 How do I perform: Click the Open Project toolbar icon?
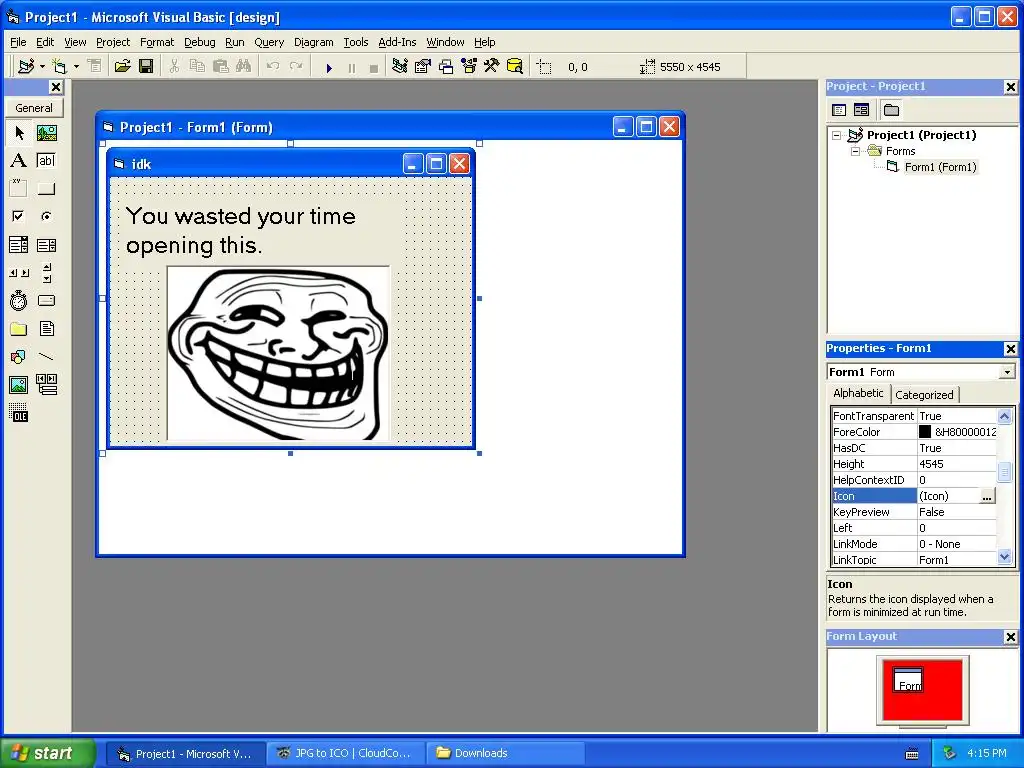click(x=122, y=67)
